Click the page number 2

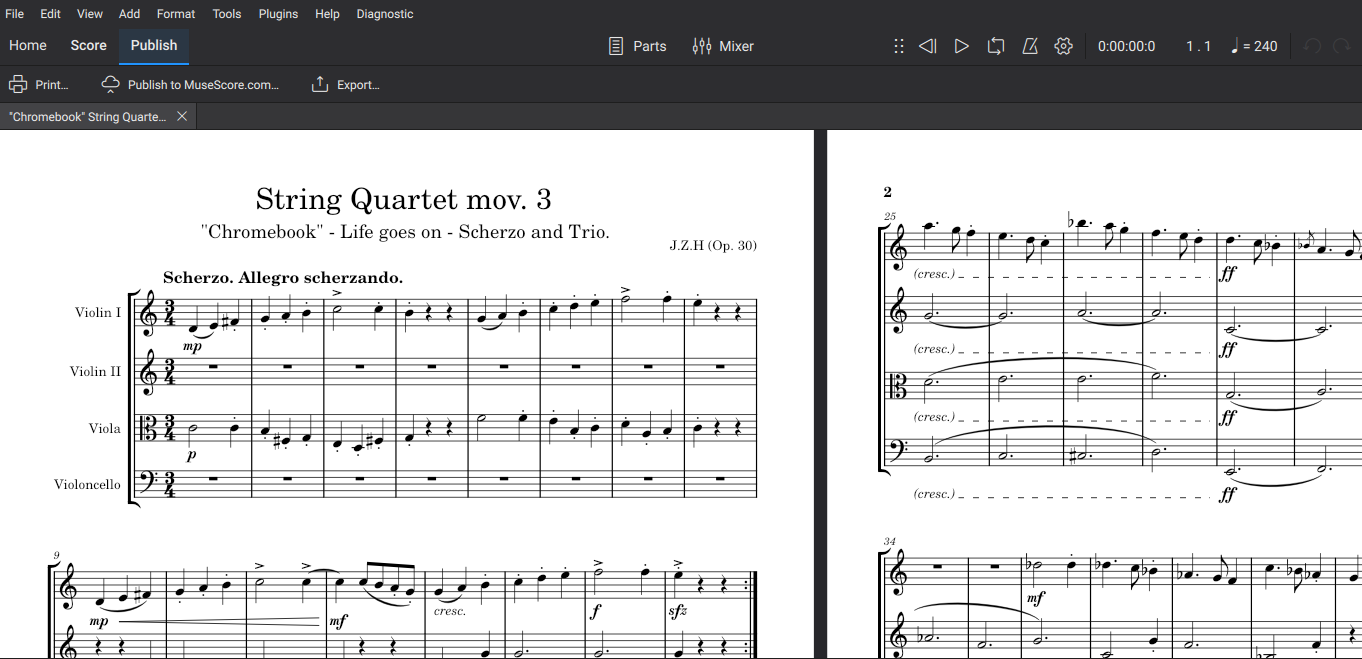pos(887,192)
